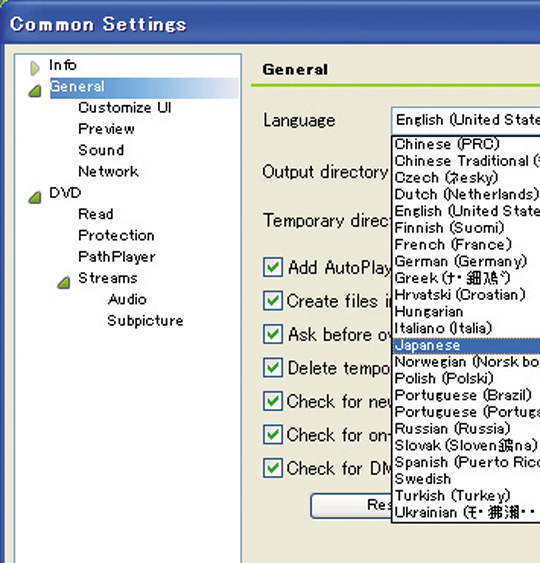Go to Network settings
This screenshot has width=540, height=563.
(x=108, y=171)
